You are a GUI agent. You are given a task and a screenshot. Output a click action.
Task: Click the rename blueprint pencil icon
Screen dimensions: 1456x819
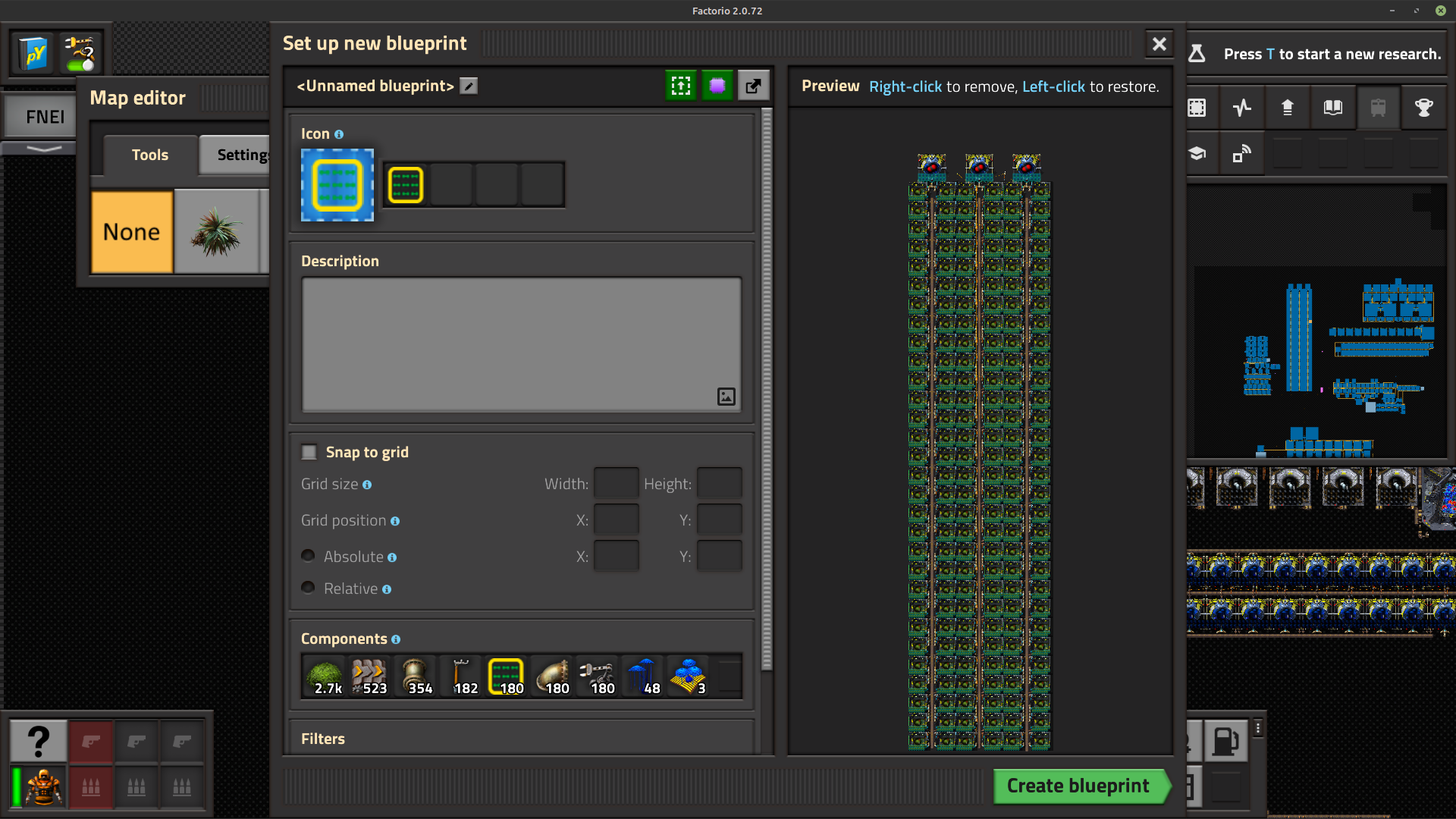point(469,86)
